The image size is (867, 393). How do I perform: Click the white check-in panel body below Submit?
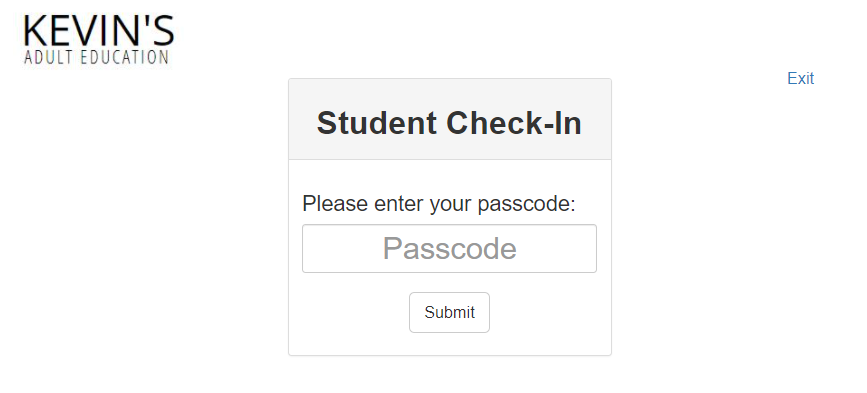[450, 344]
